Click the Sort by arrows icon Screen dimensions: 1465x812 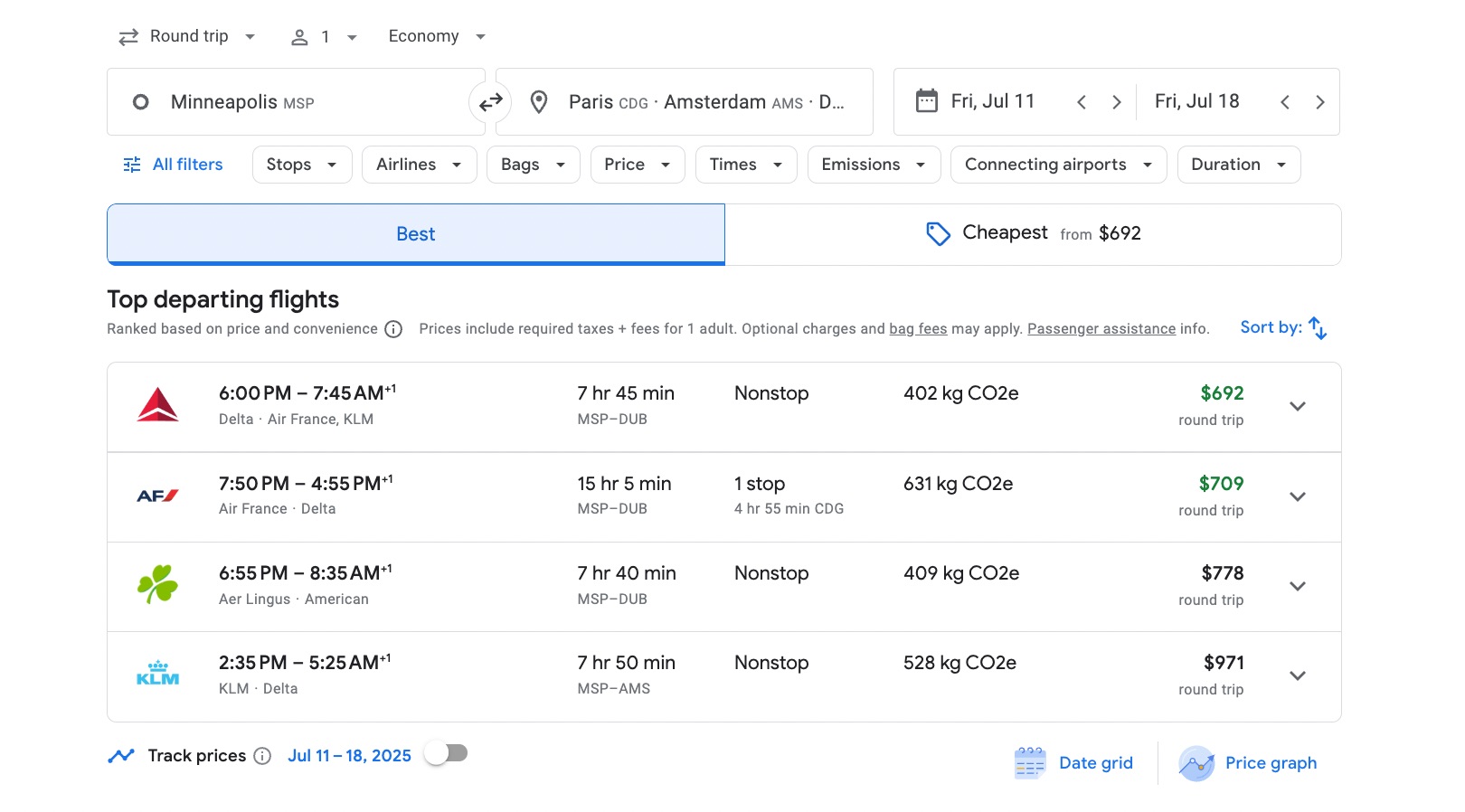click(1318, 328)
